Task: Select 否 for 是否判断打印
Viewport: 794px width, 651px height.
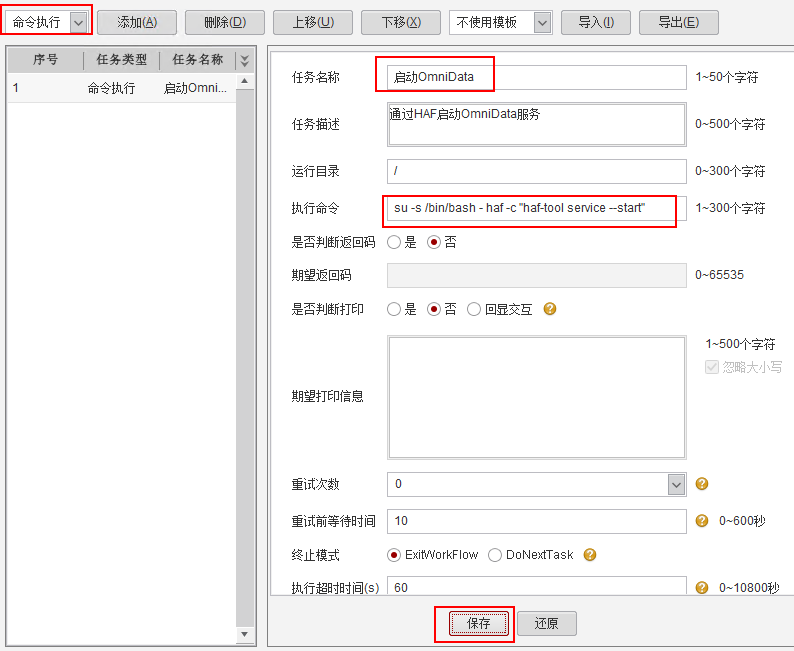Action: pyautogui.click(x=433, y=309)
